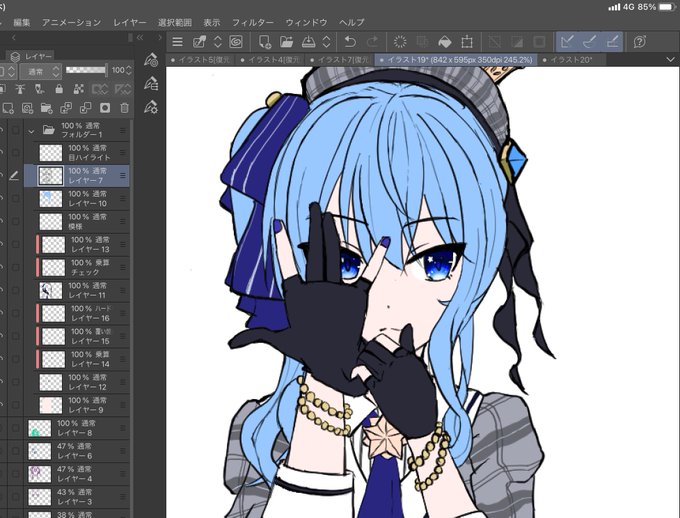This screenshot has width=680, height=518.
Task: Merge with the layer below
Action: click(x=85, y=108)
